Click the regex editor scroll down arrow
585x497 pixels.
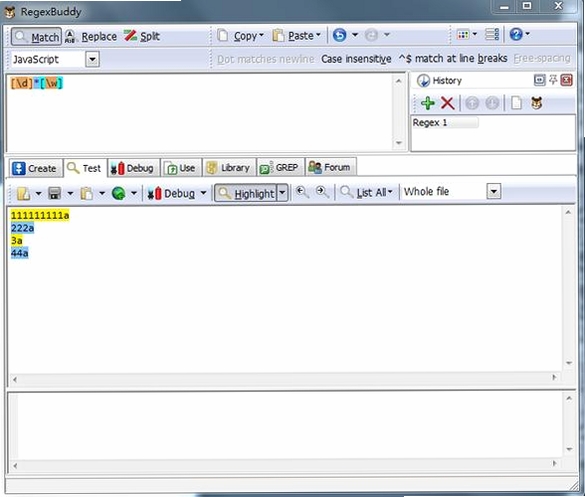[399, 143]
